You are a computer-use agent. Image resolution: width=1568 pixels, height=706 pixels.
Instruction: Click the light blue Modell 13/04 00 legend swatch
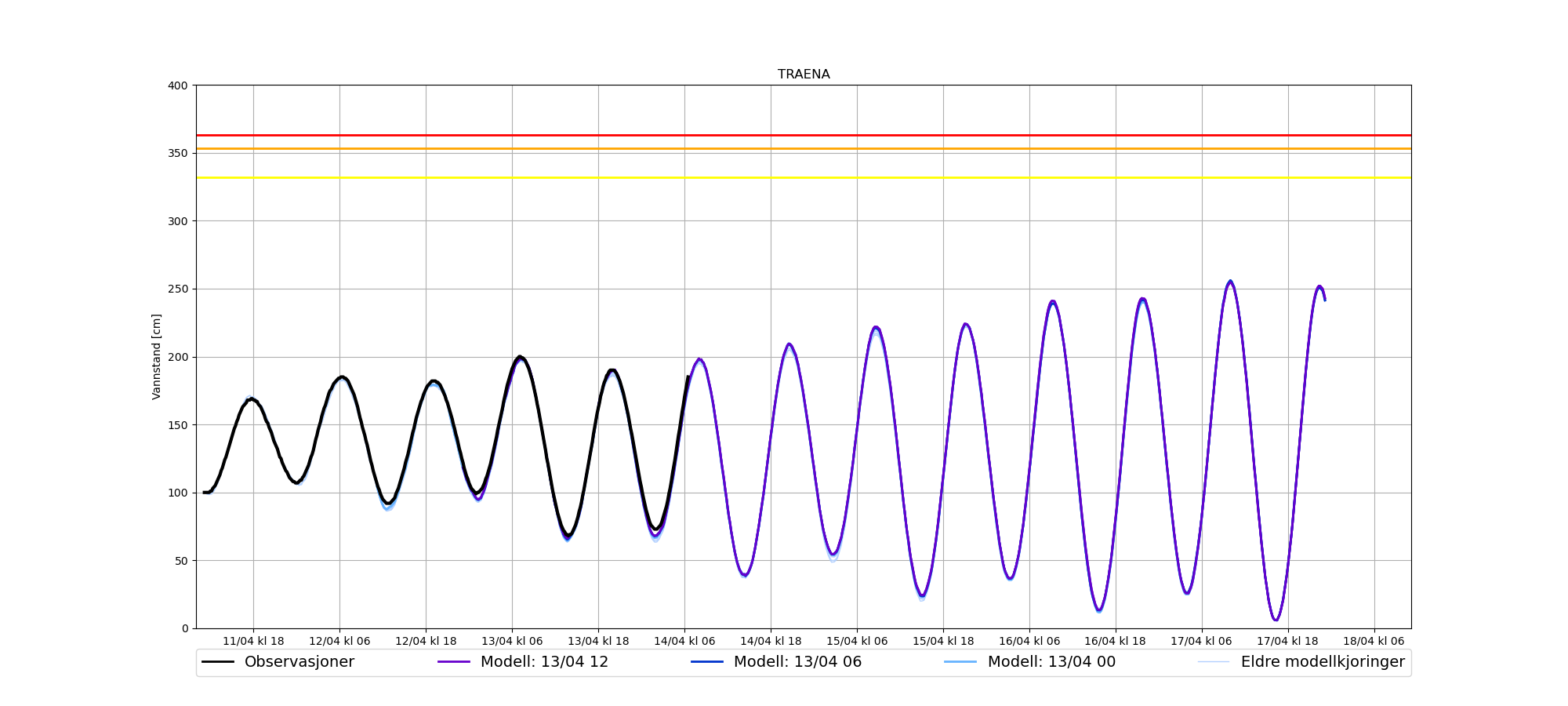(961, 662)
